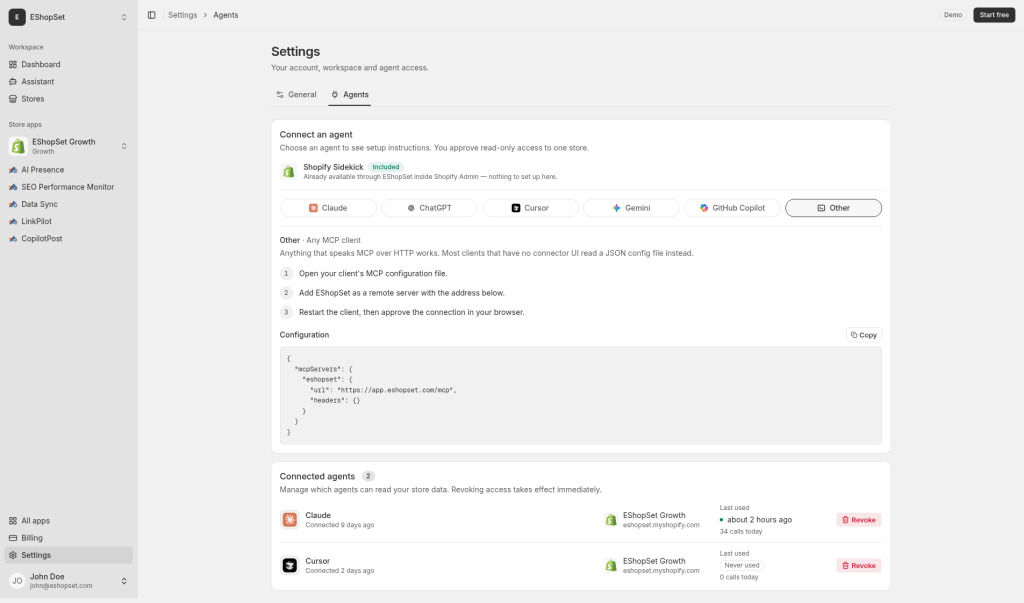The image size is (1024, 603).
Task: Click the CopilotPost app icon
Action: pyautogui.click(x=13, y=238)
